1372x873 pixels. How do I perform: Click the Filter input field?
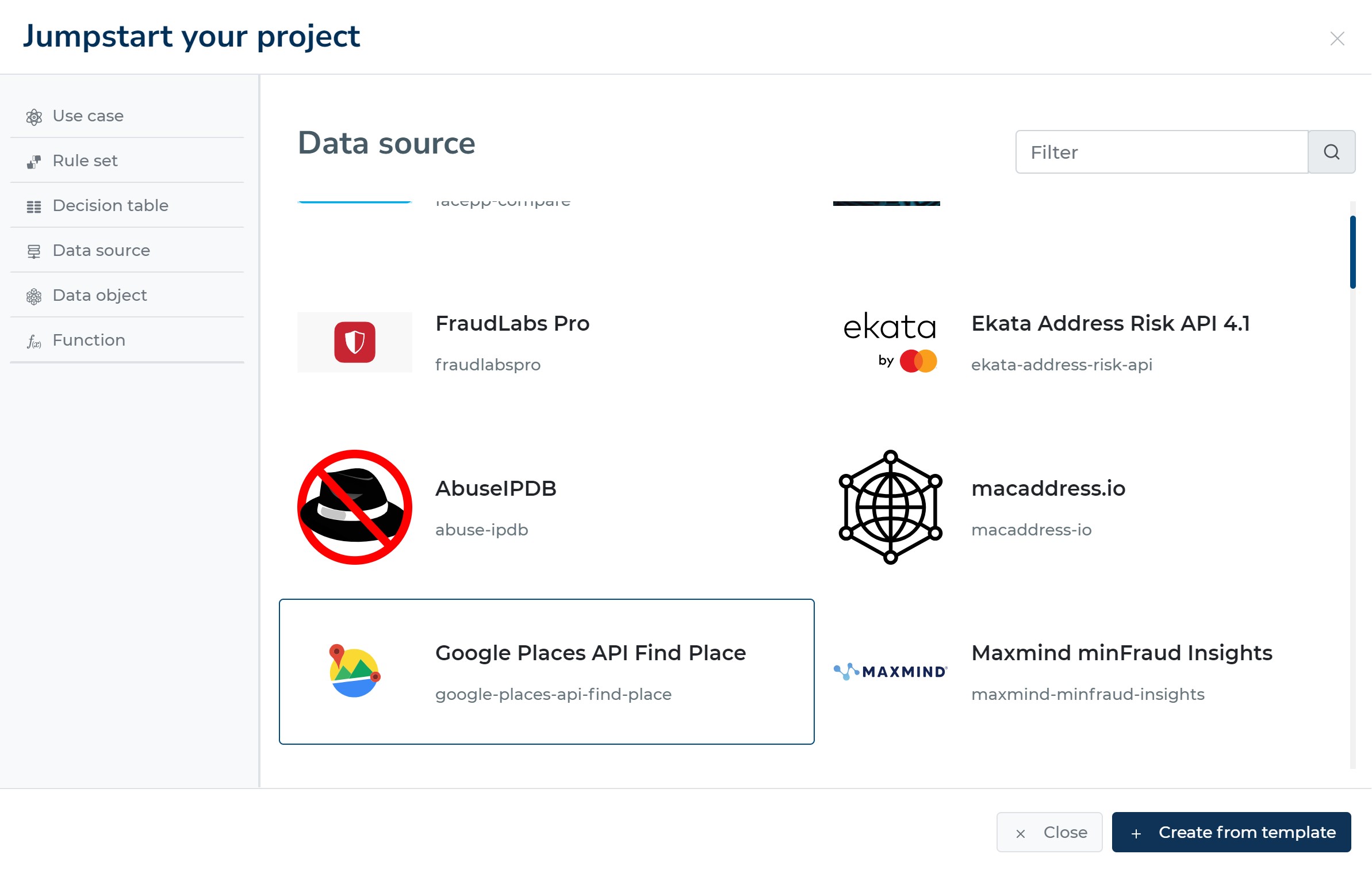point(1162,152)
